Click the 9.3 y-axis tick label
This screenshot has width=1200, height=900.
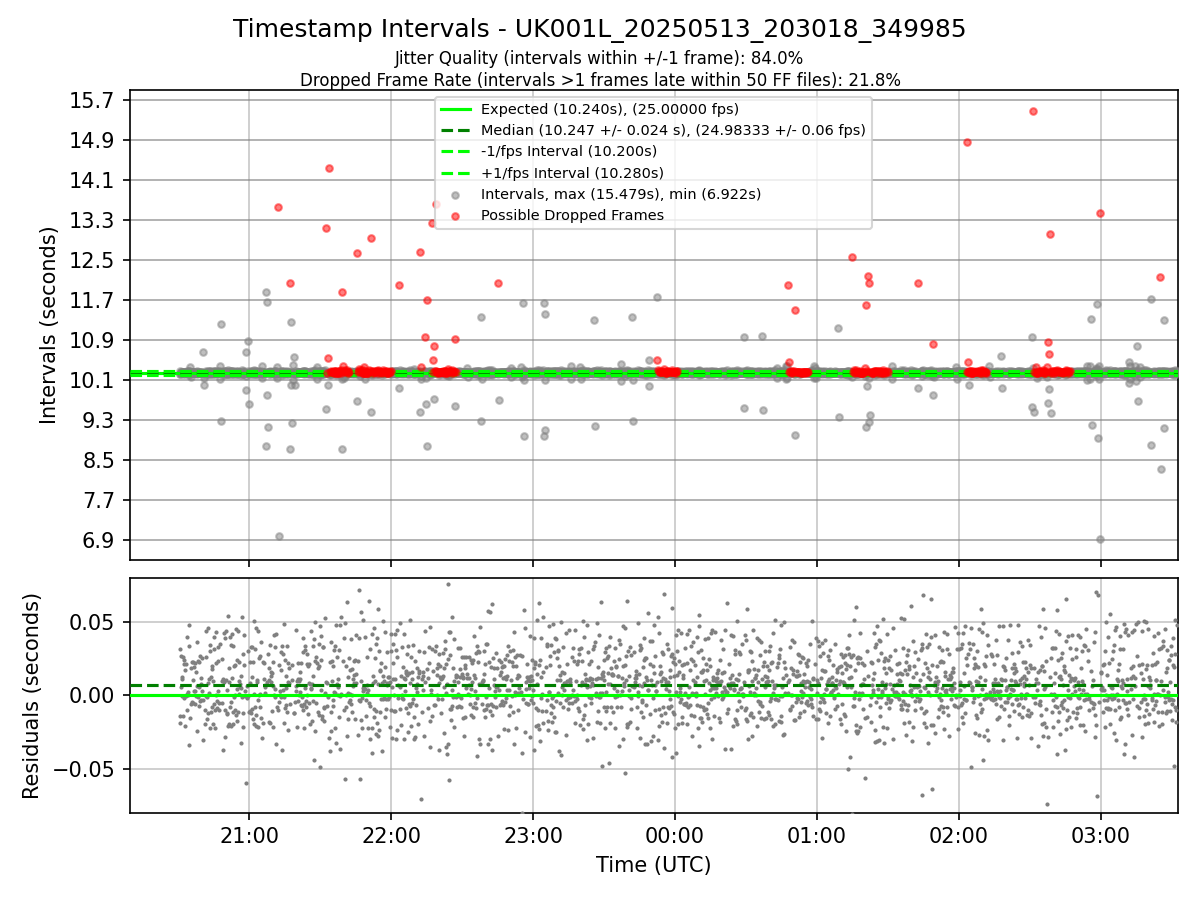click(x=100, y=420)
